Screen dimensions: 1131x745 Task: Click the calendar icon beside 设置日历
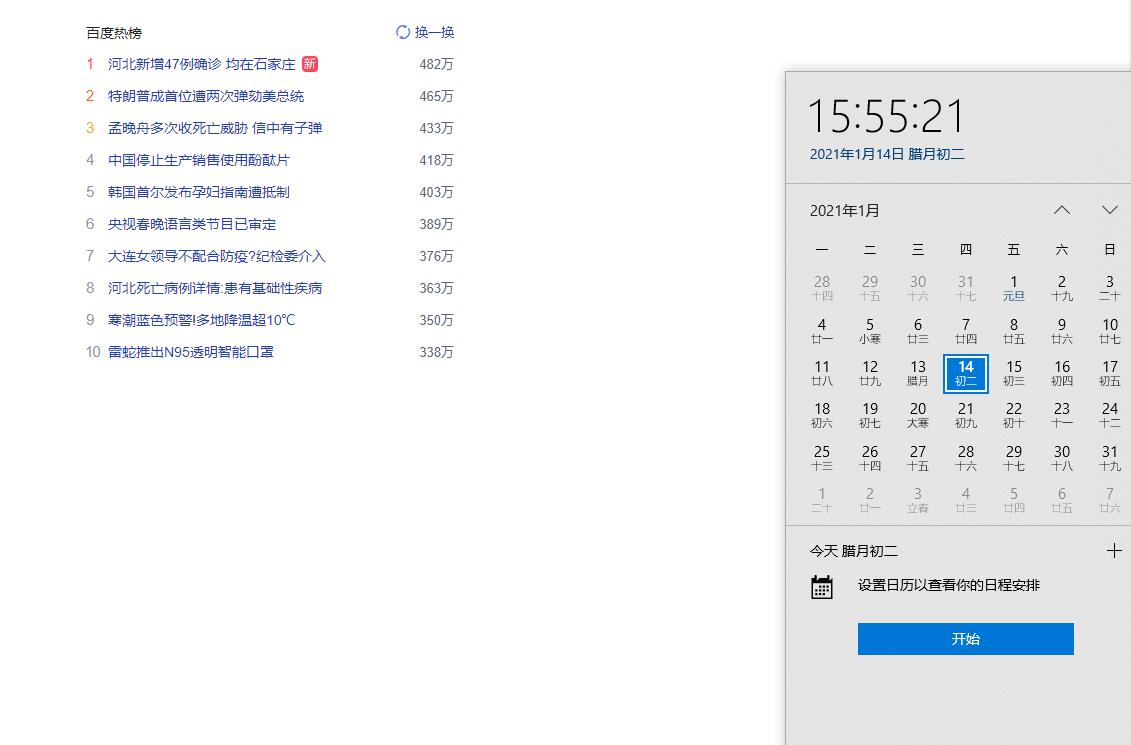point(822,587)
